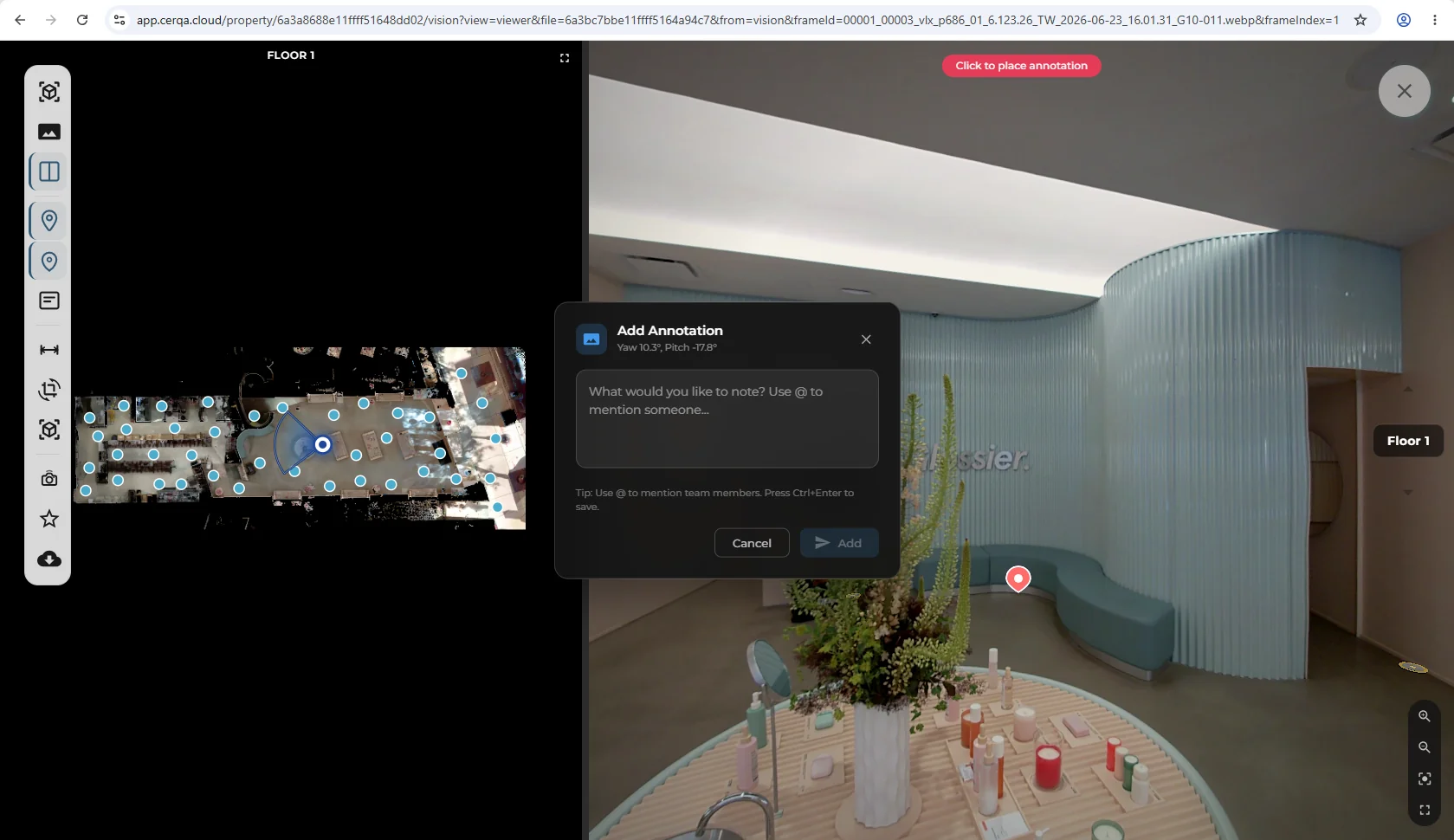Select the crop rotate tool

49,390
